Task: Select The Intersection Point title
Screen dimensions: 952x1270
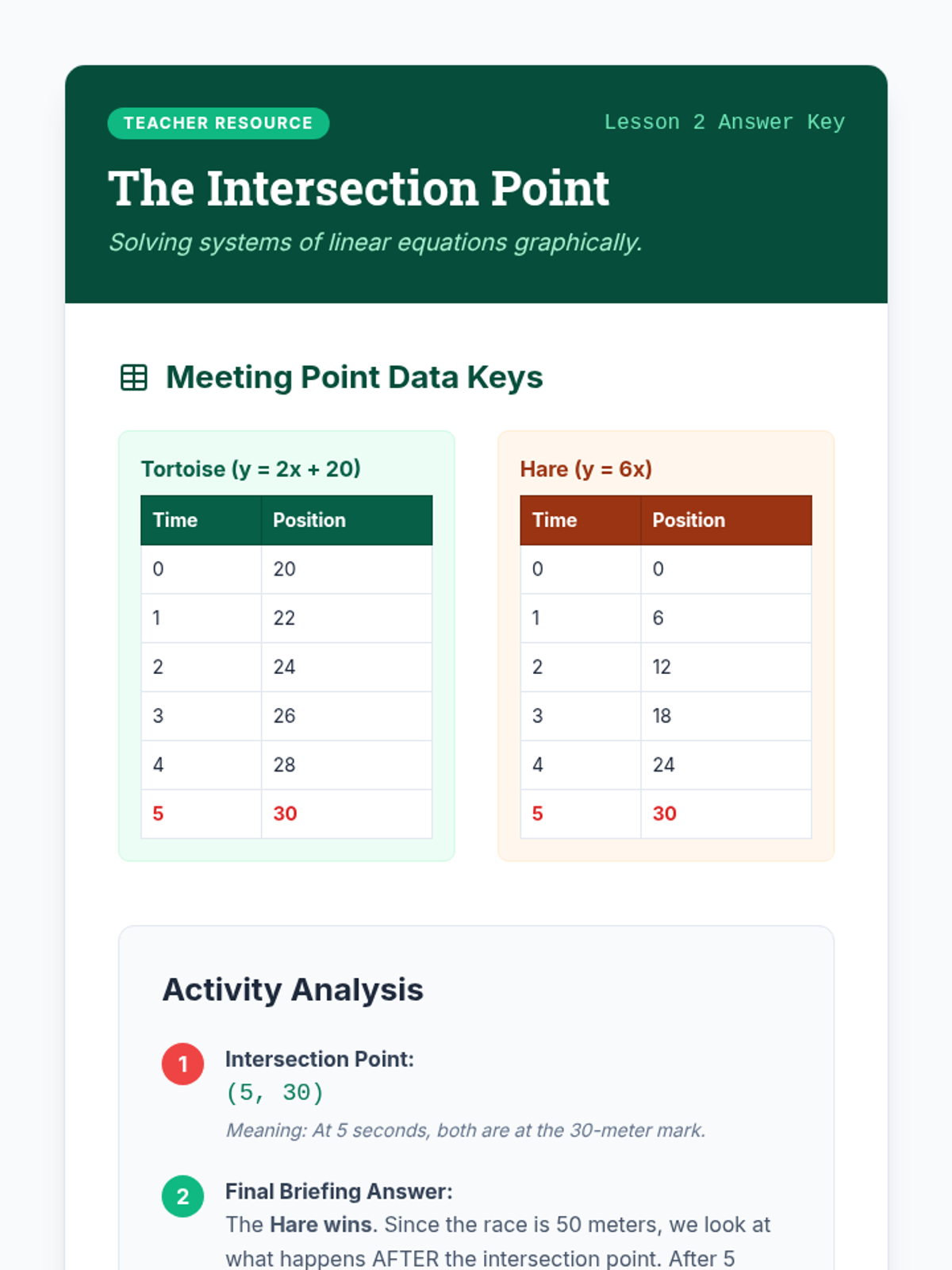Action: (359, 189)
